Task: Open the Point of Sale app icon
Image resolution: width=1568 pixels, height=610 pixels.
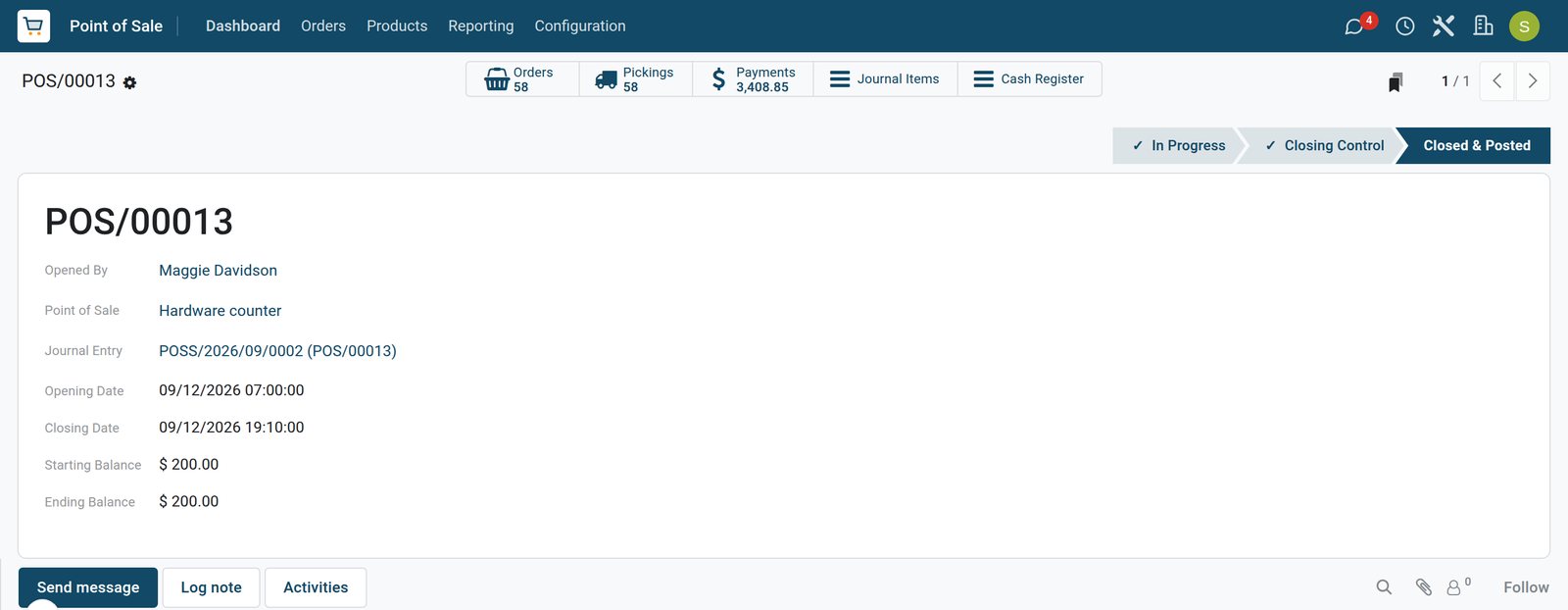Action: tap(33, 25)
